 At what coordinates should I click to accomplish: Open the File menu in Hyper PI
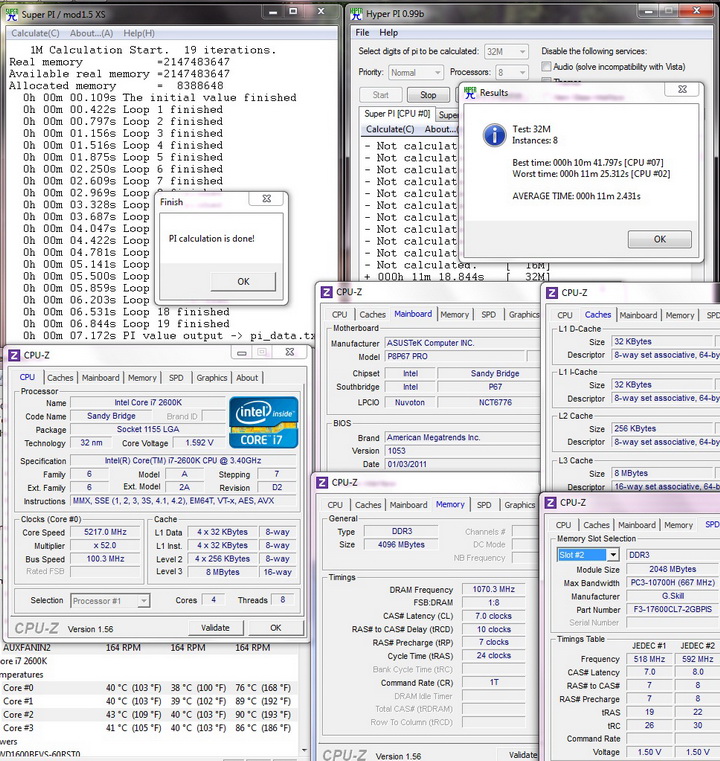(x=362, y=33)
